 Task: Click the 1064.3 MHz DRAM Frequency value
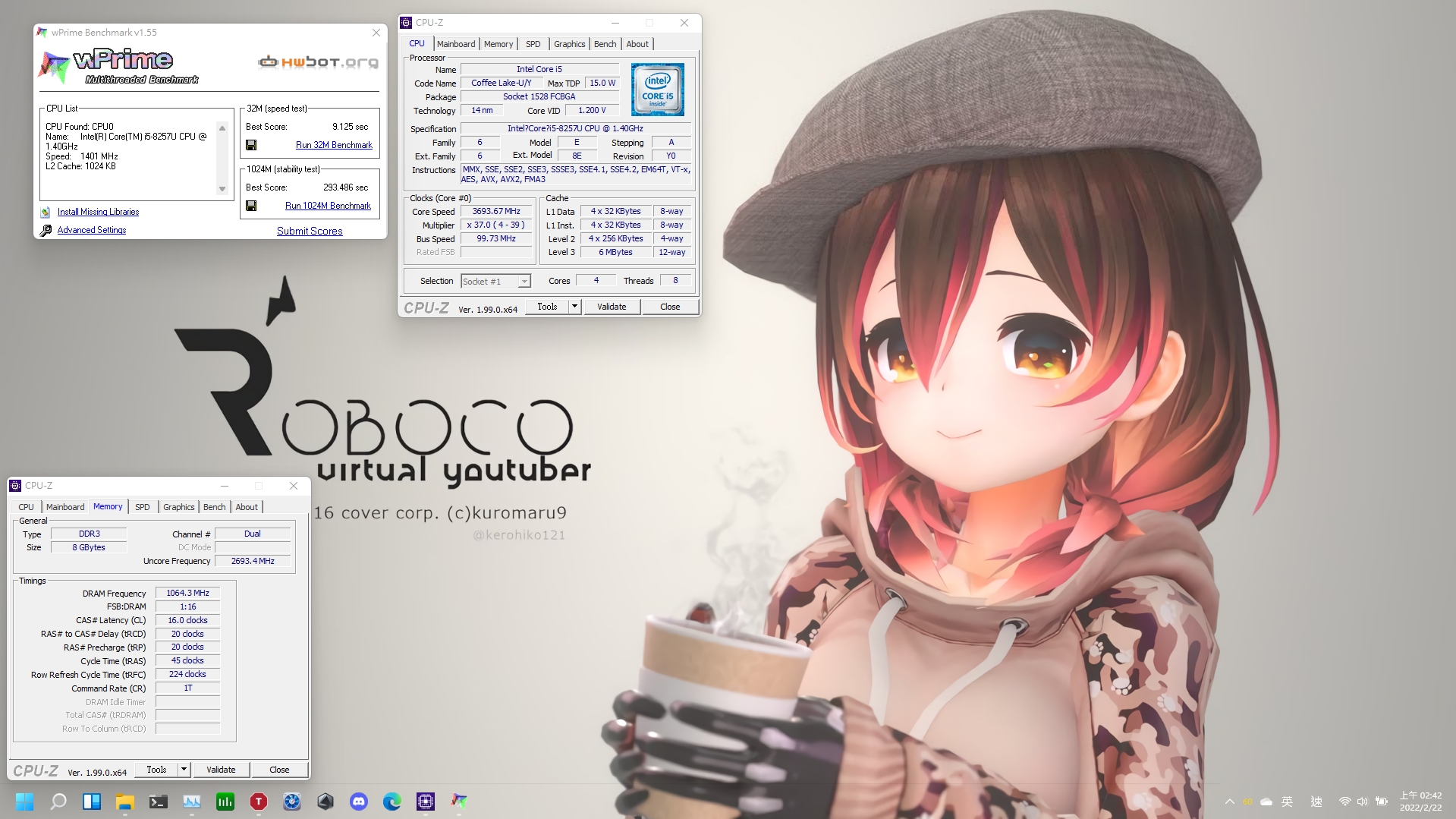(187, 593)
